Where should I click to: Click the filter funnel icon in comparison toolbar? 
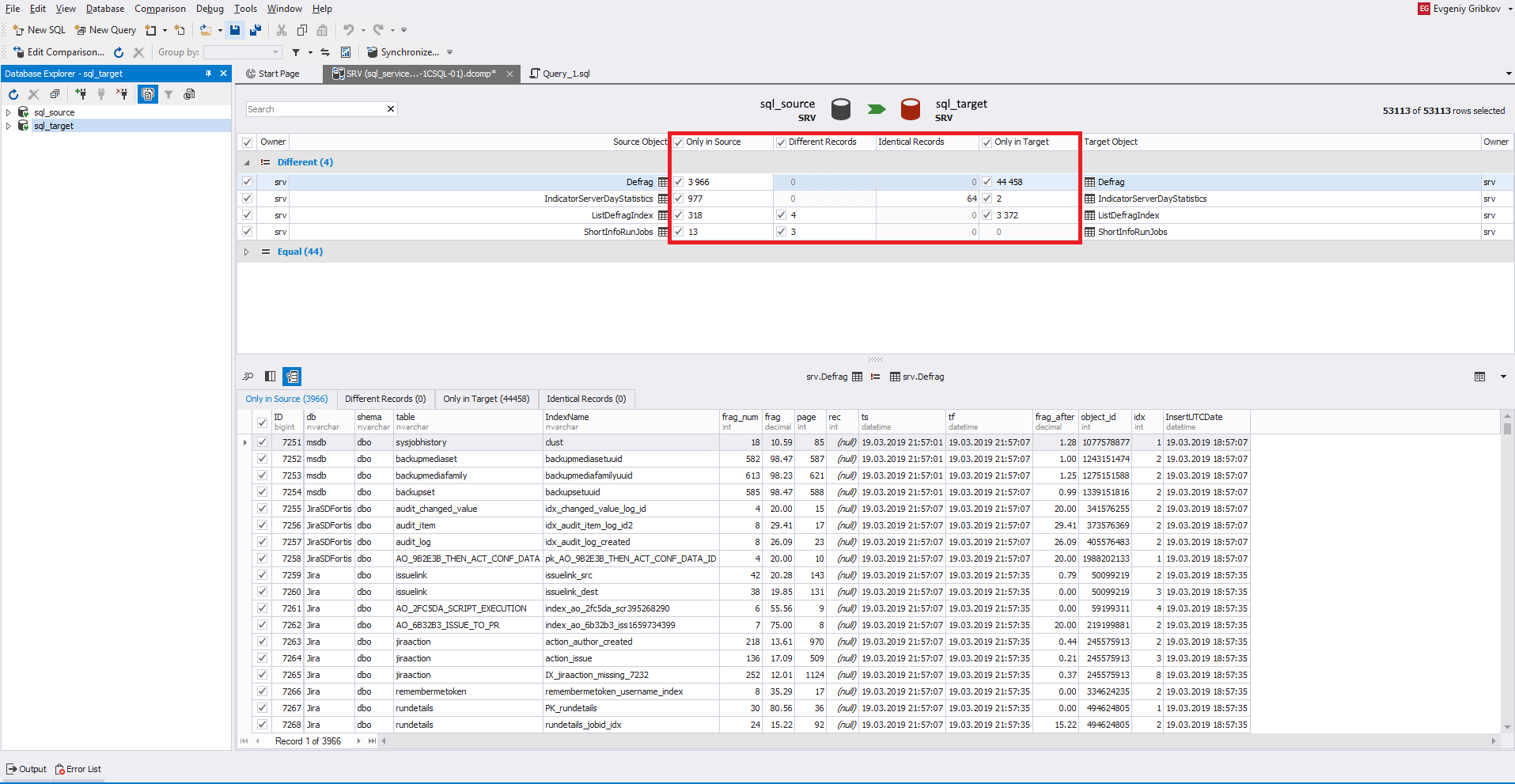296,52
